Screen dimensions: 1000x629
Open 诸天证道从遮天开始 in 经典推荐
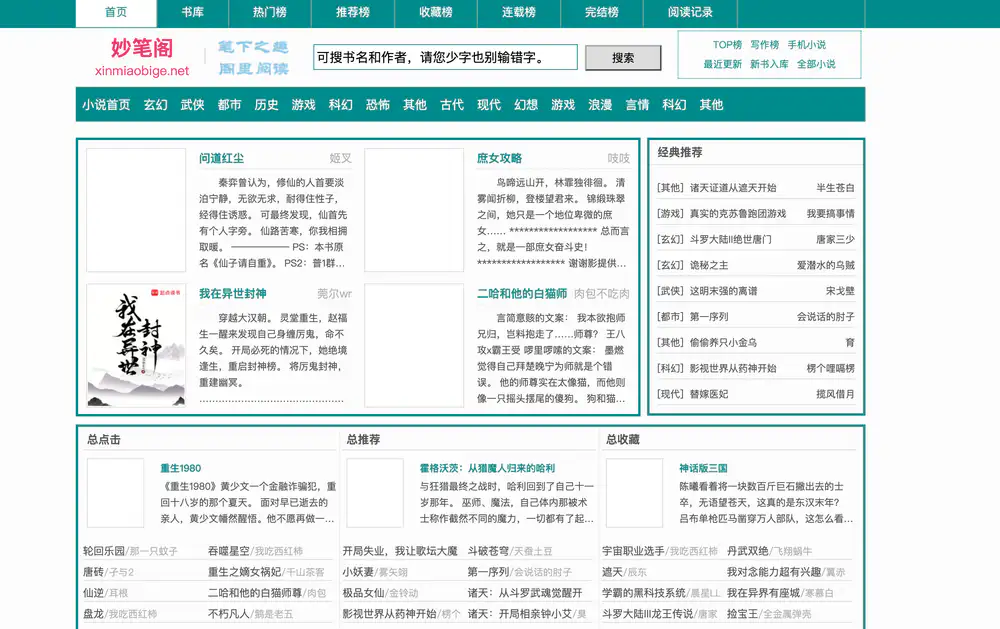coord(733,188)
